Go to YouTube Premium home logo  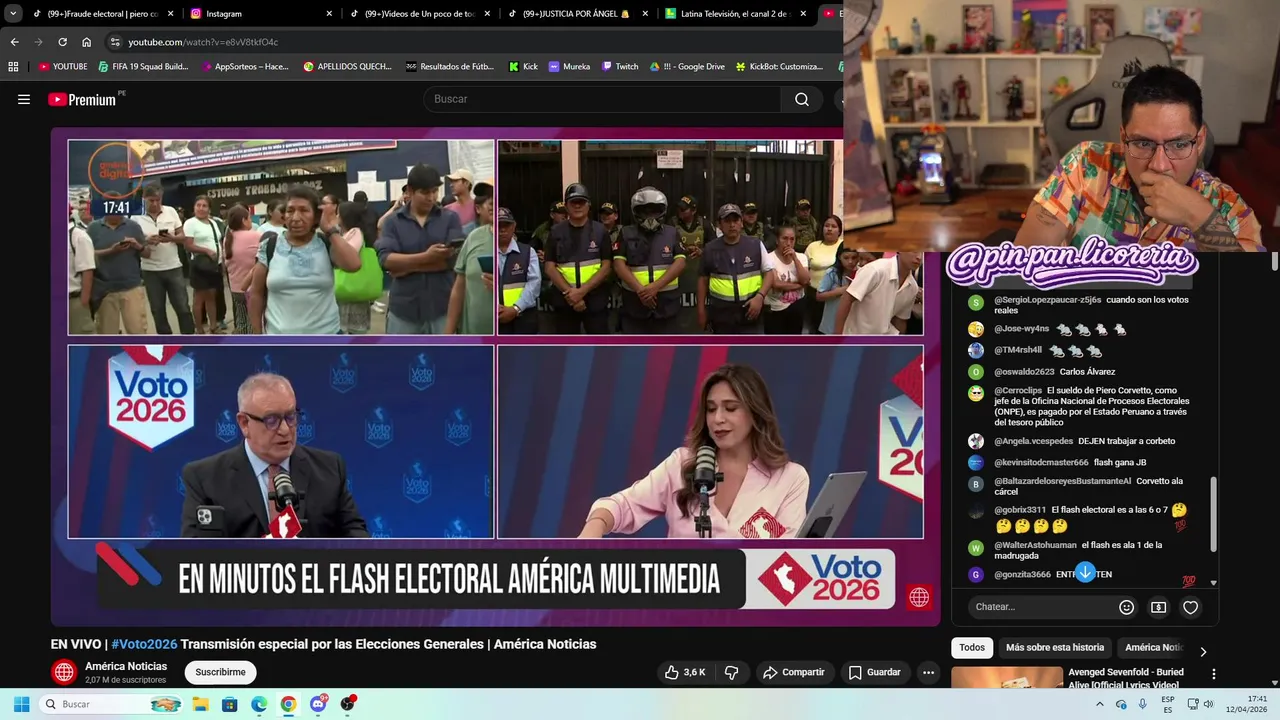82,99
